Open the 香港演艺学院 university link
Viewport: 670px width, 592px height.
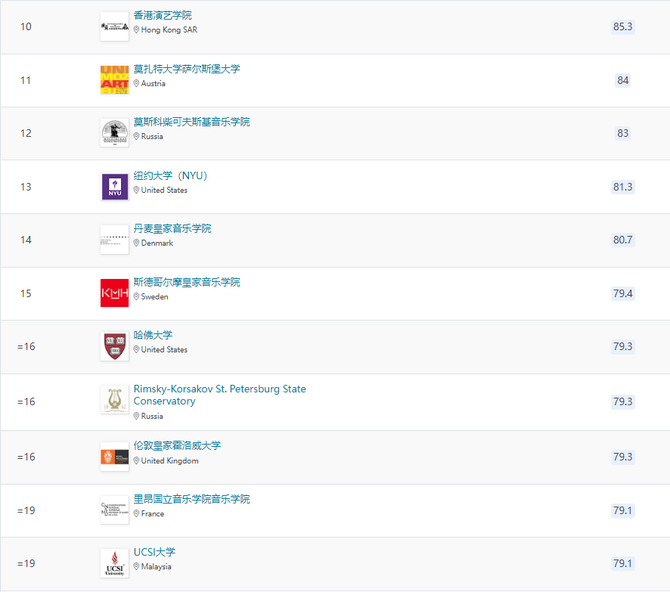(162, 15)
